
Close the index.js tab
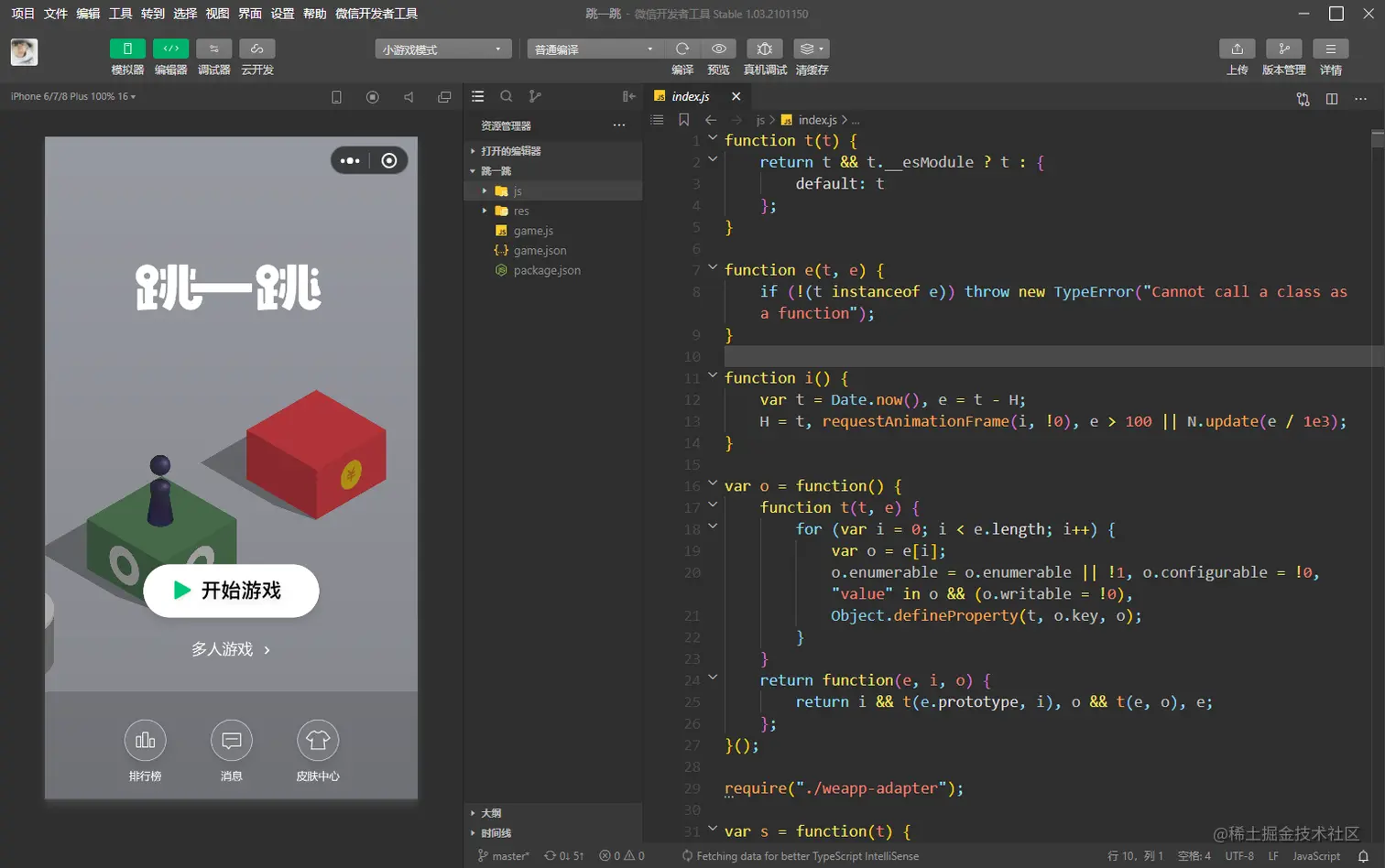(x=736, y=96)
